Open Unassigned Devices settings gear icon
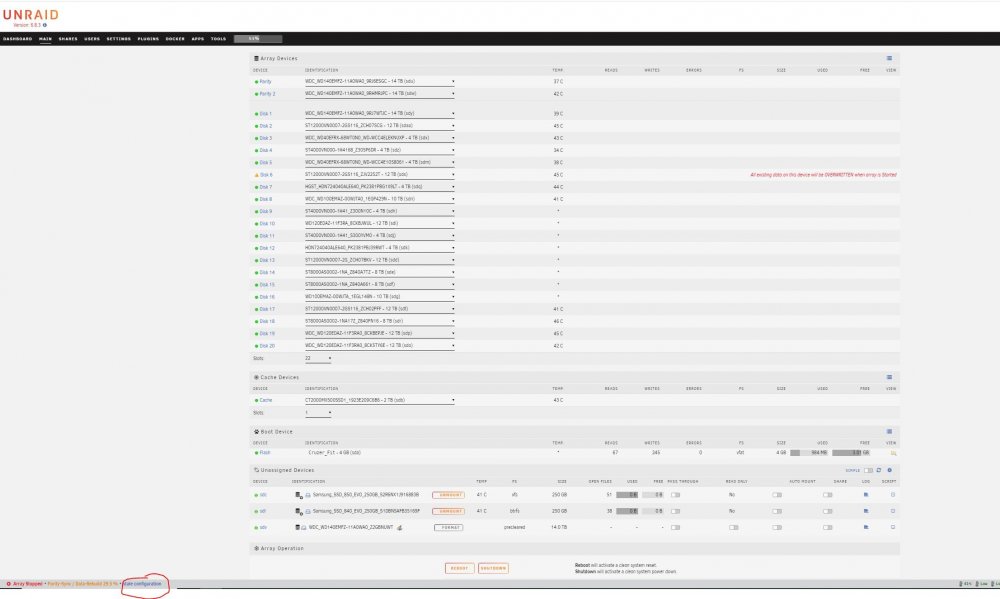The width and height of the screenshot is (1000, 599). pos(890,470)
